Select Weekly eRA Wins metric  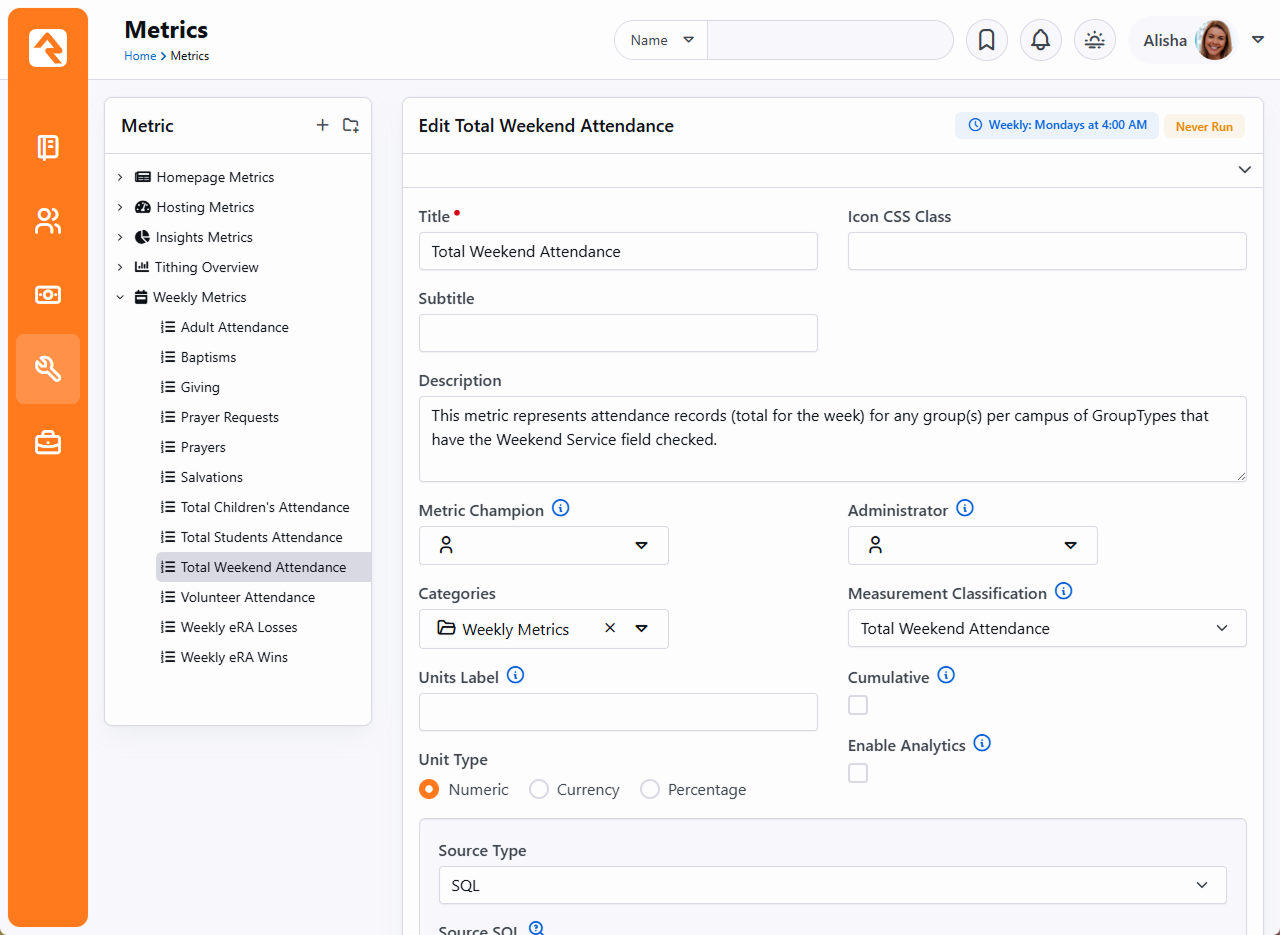[234, 657]
